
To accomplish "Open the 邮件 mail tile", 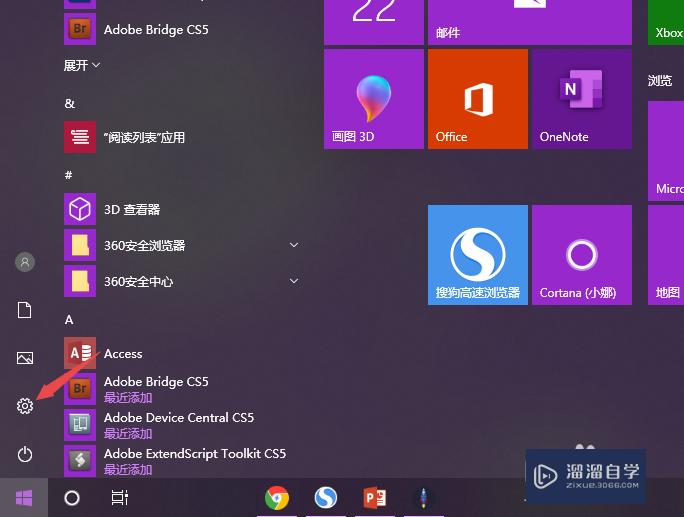I will pyautogui.click(x=530, y=22).
